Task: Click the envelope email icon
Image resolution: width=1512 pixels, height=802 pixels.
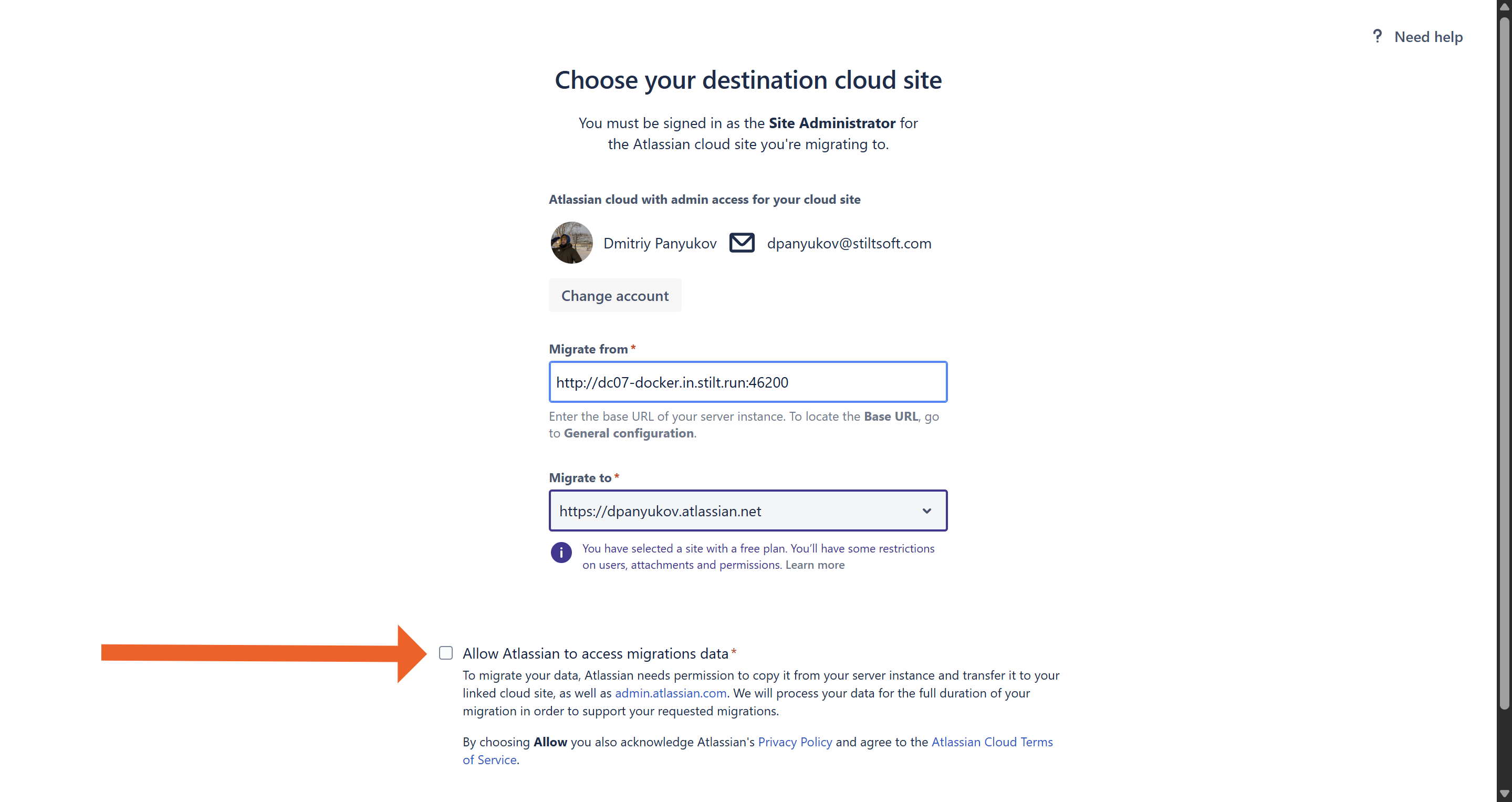Action: point(742,243)
